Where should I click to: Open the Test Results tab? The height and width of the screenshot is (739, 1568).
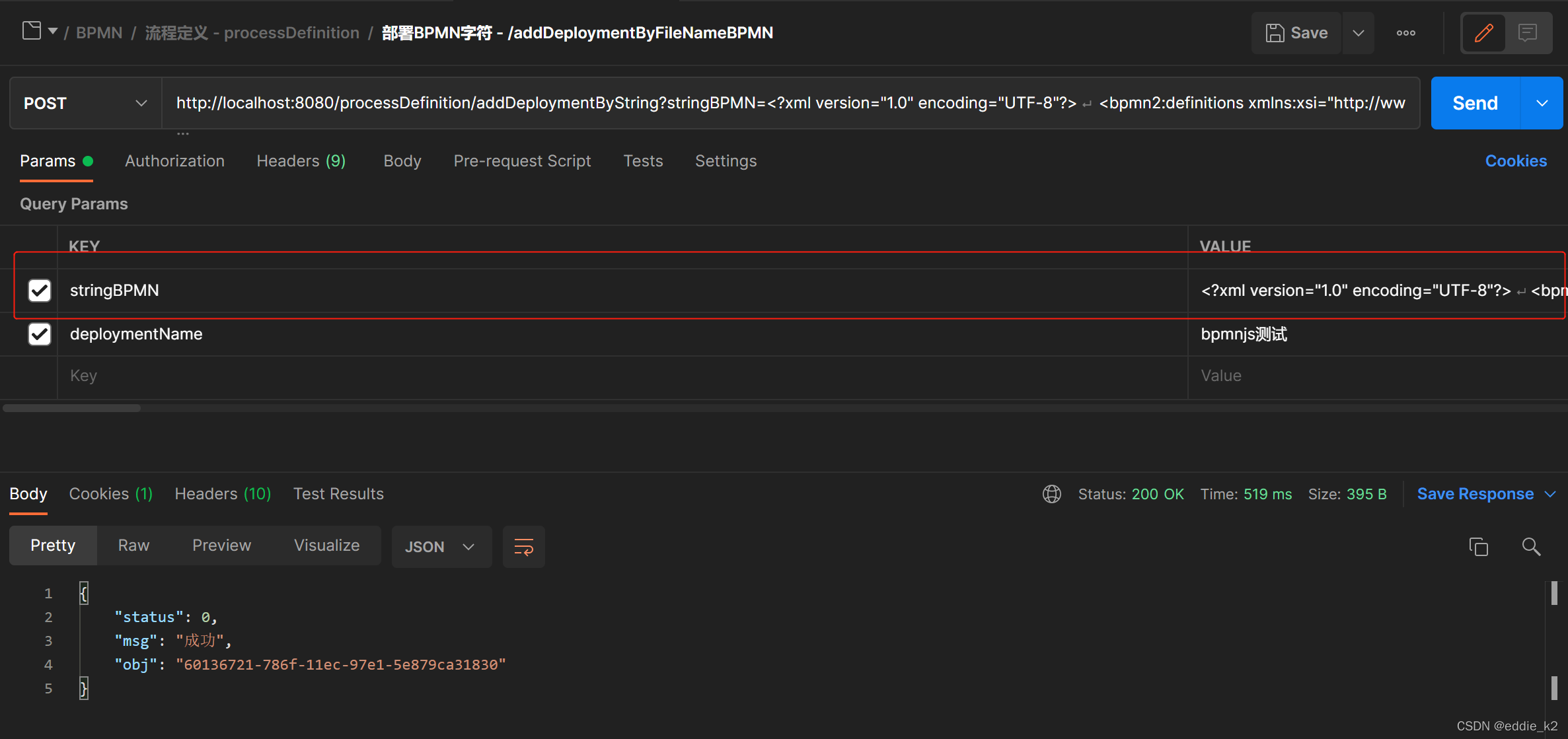[x=338, y=494]
